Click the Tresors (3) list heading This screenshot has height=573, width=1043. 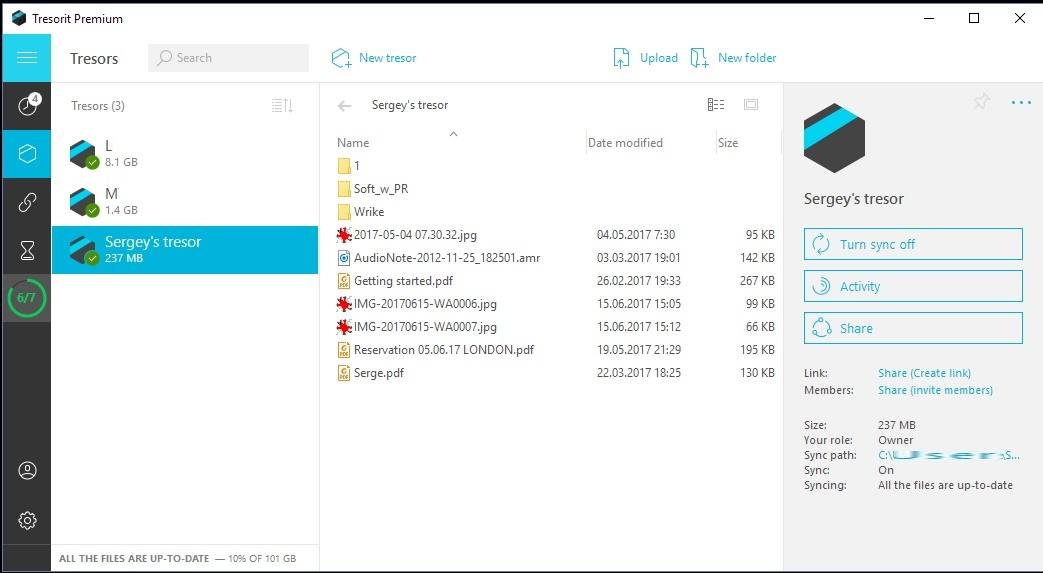pos(98,106)
